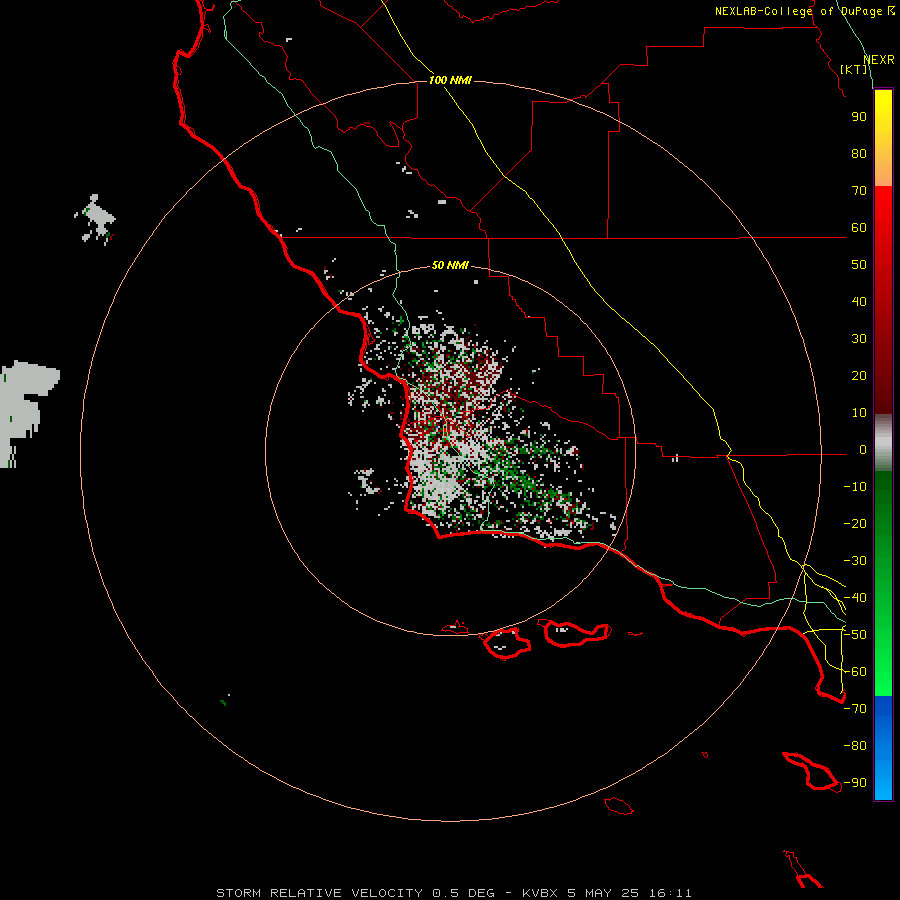Click the -90 value on velocity scale
The image size is (900, 900).
[x=855, y=783]
